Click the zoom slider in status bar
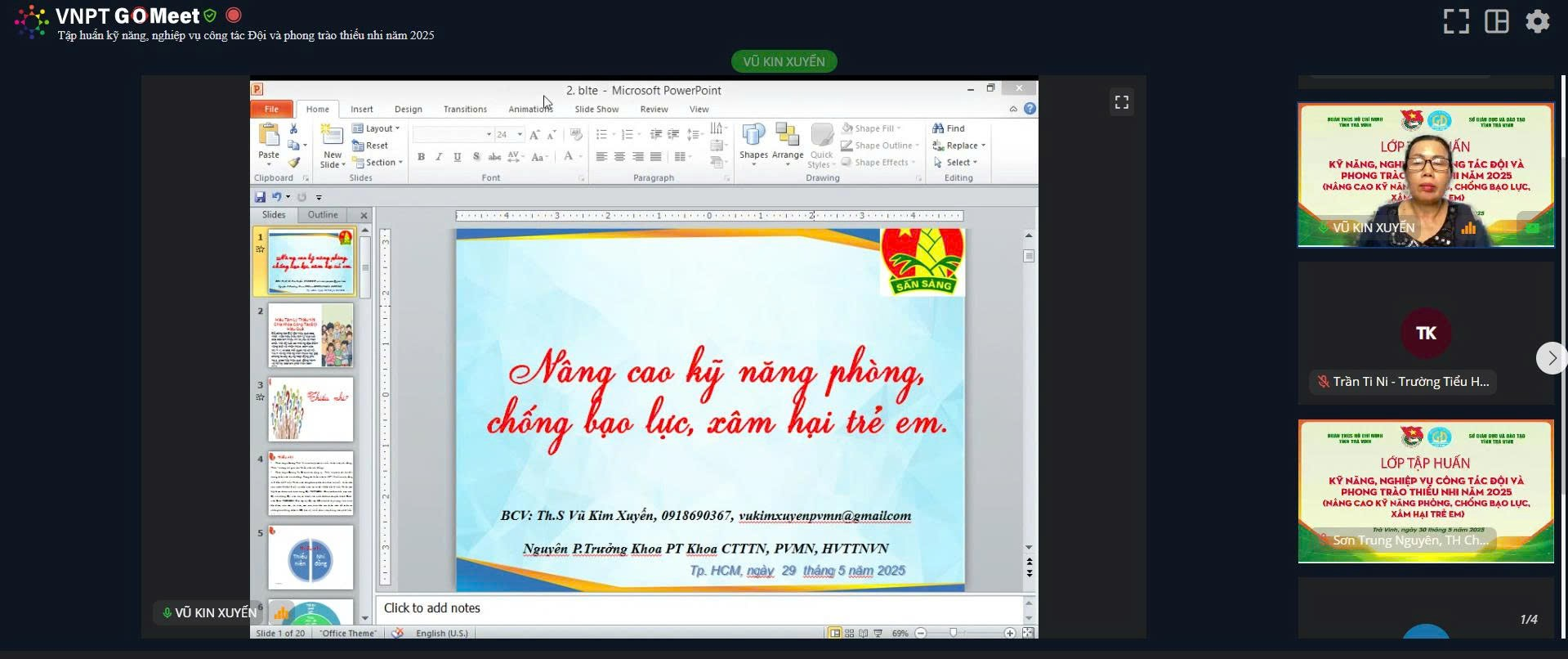The image size is (1568, 659). click(954, 633)
